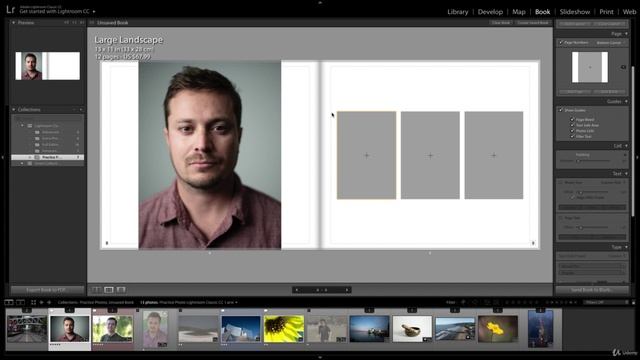Toggle the Show Guides checkbox

[x=561, y=110]
